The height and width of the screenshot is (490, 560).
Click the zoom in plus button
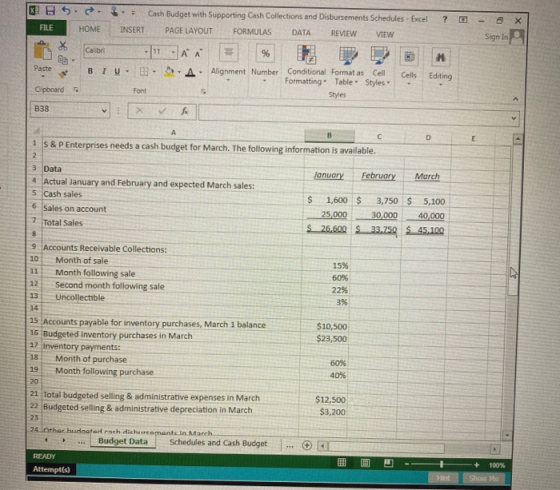[x=476, y=465]
